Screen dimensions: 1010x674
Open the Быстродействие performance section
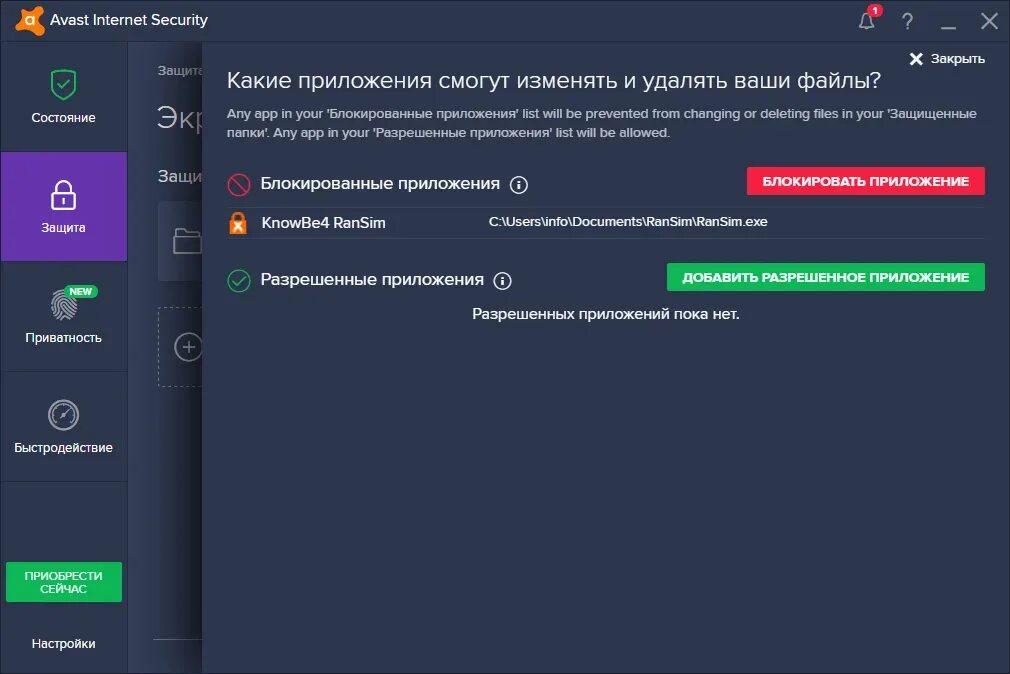[x=63, y=426]
